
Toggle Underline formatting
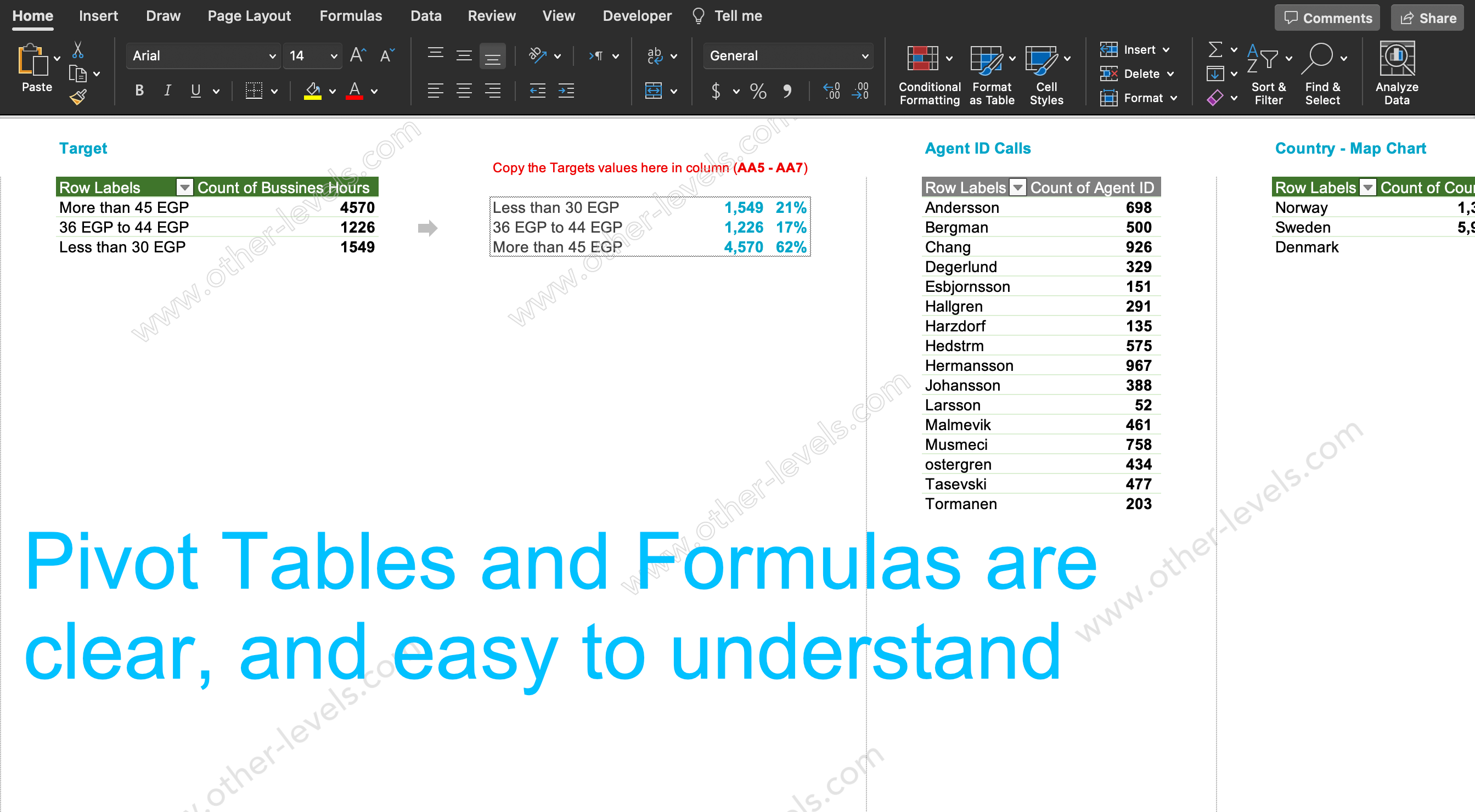[196, 91]
